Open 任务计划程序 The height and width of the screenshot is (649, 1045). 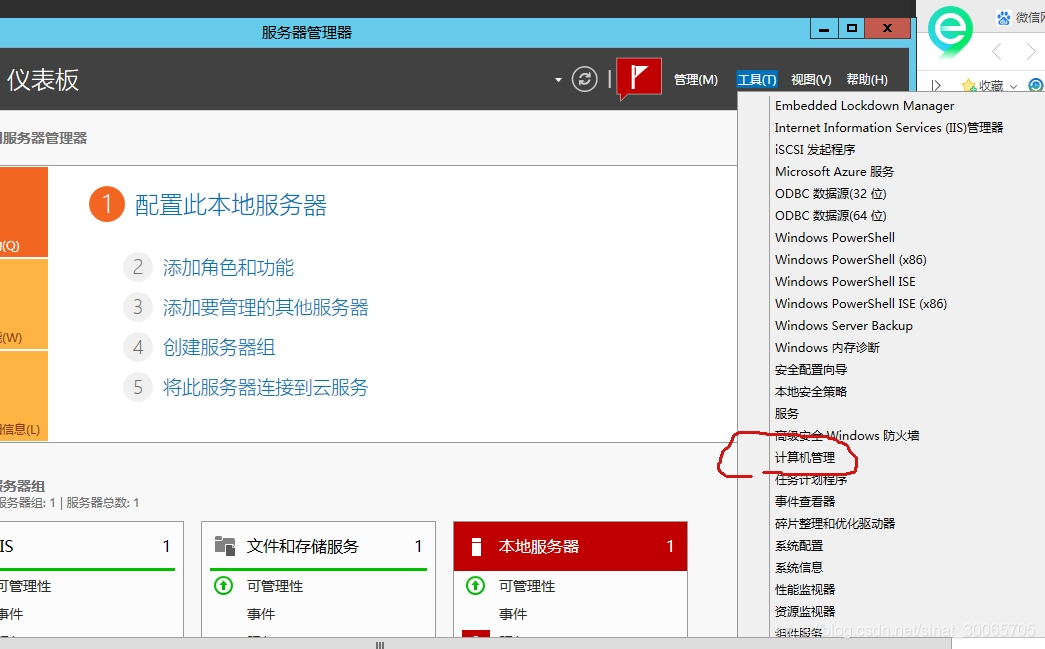coord(810,479)
